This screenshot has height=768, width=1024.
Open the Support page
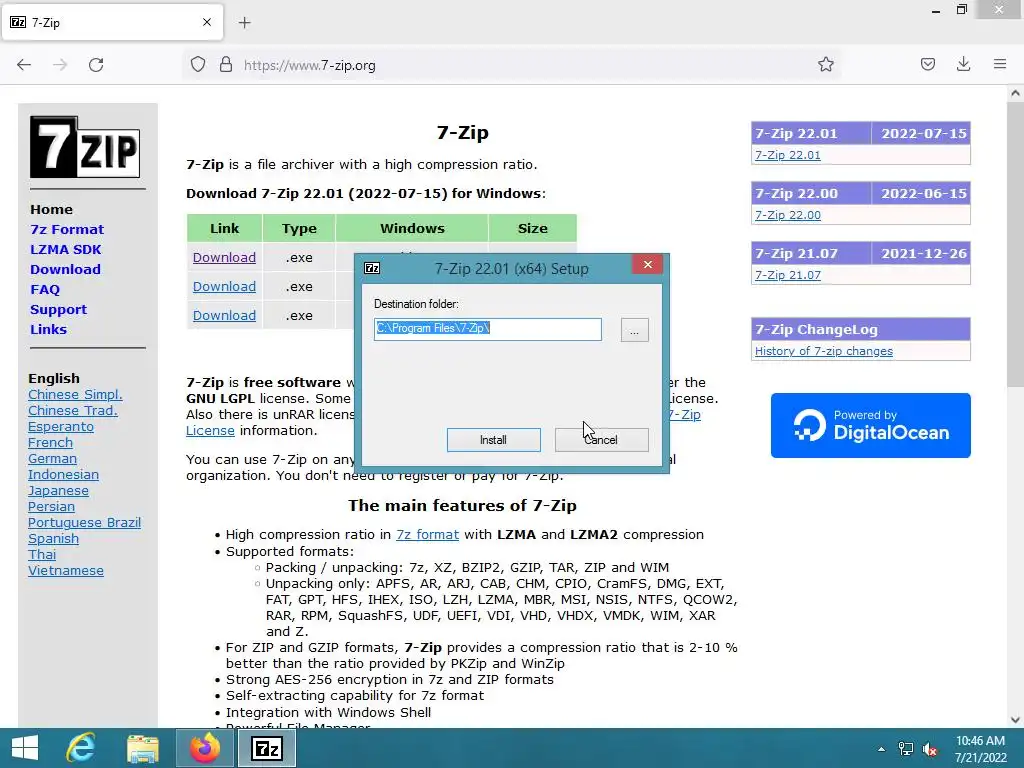point(58,310)
